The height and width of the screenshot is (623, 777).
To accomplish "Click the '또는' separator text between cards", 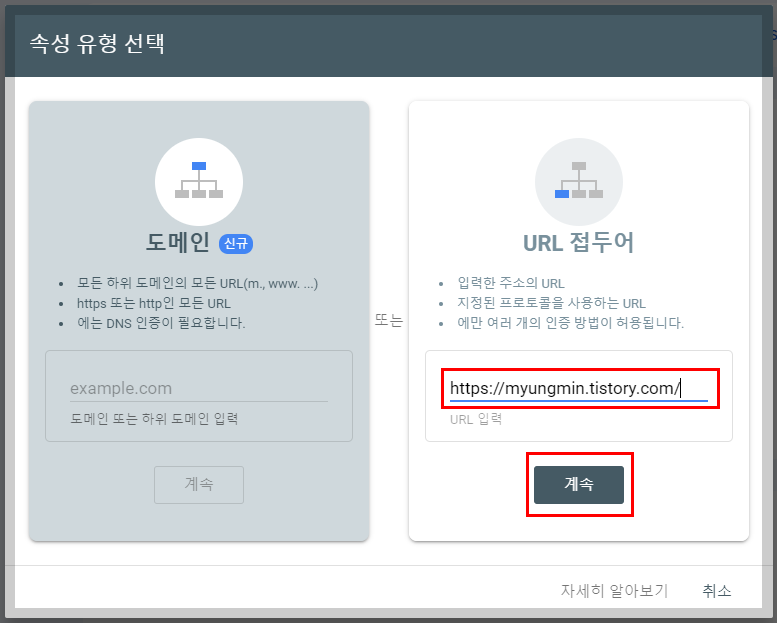I will coord(388,320).
